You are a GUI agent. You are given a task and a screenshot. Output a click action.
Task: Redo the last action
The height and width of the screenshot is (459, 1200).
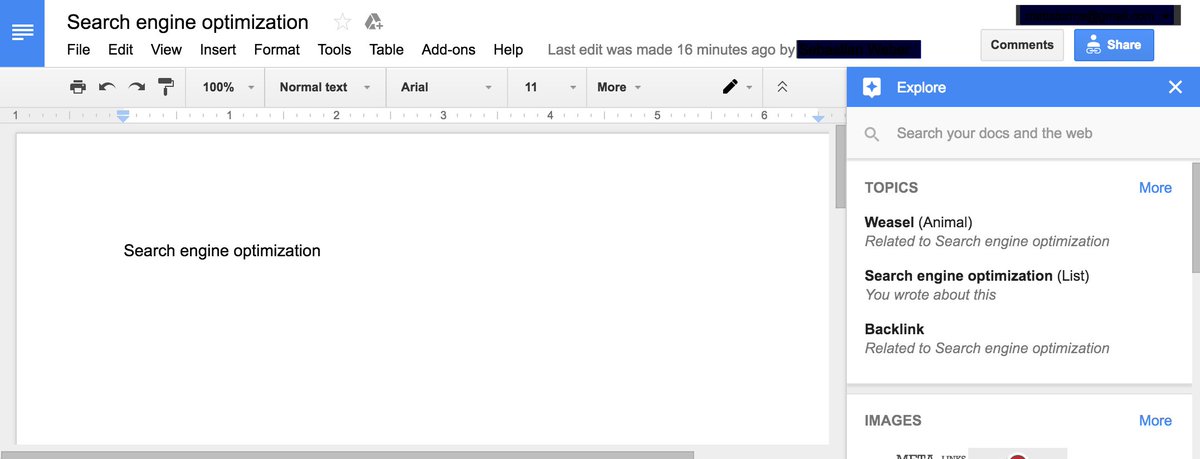tap(137, 87)
